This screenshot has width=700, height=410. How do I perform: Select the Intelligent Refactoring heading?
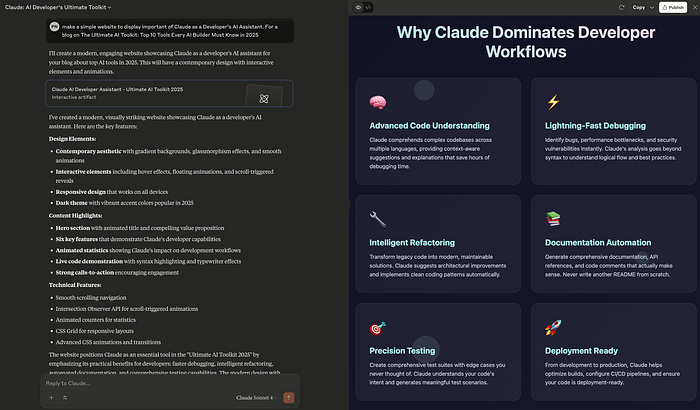click(412, 243)
